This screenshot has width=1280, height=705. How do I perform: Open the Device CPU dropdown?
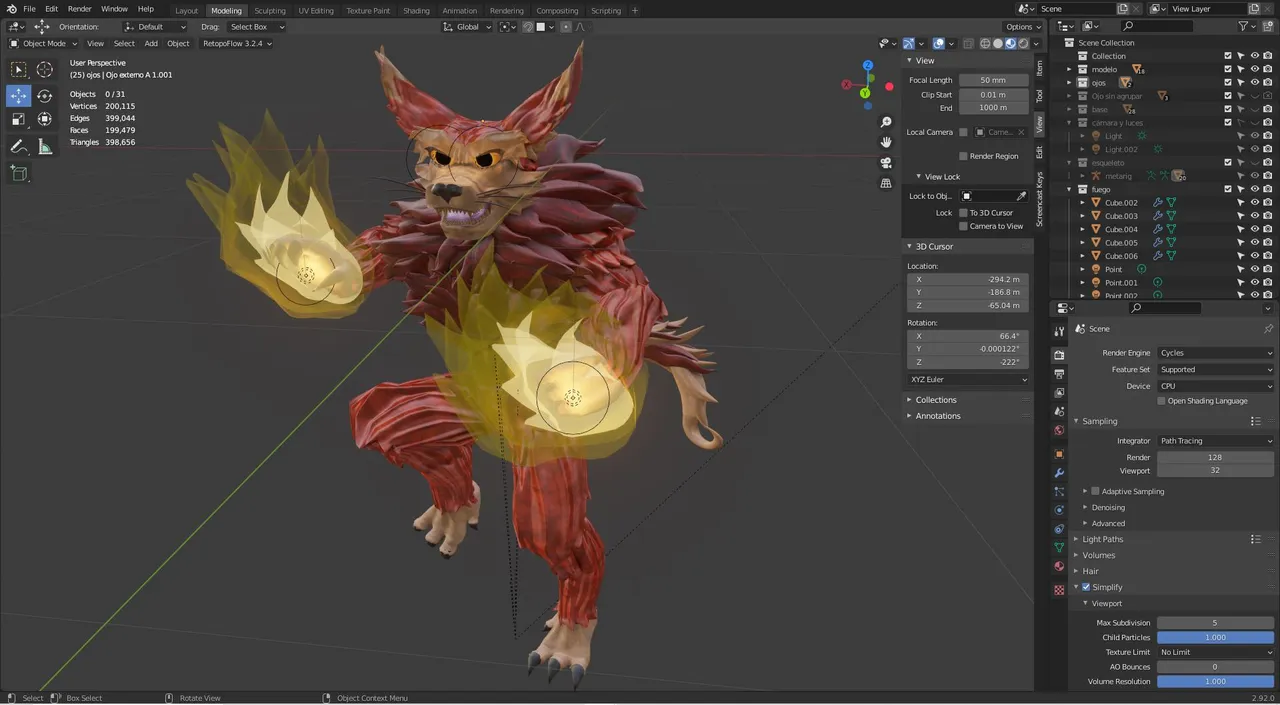1216,386
